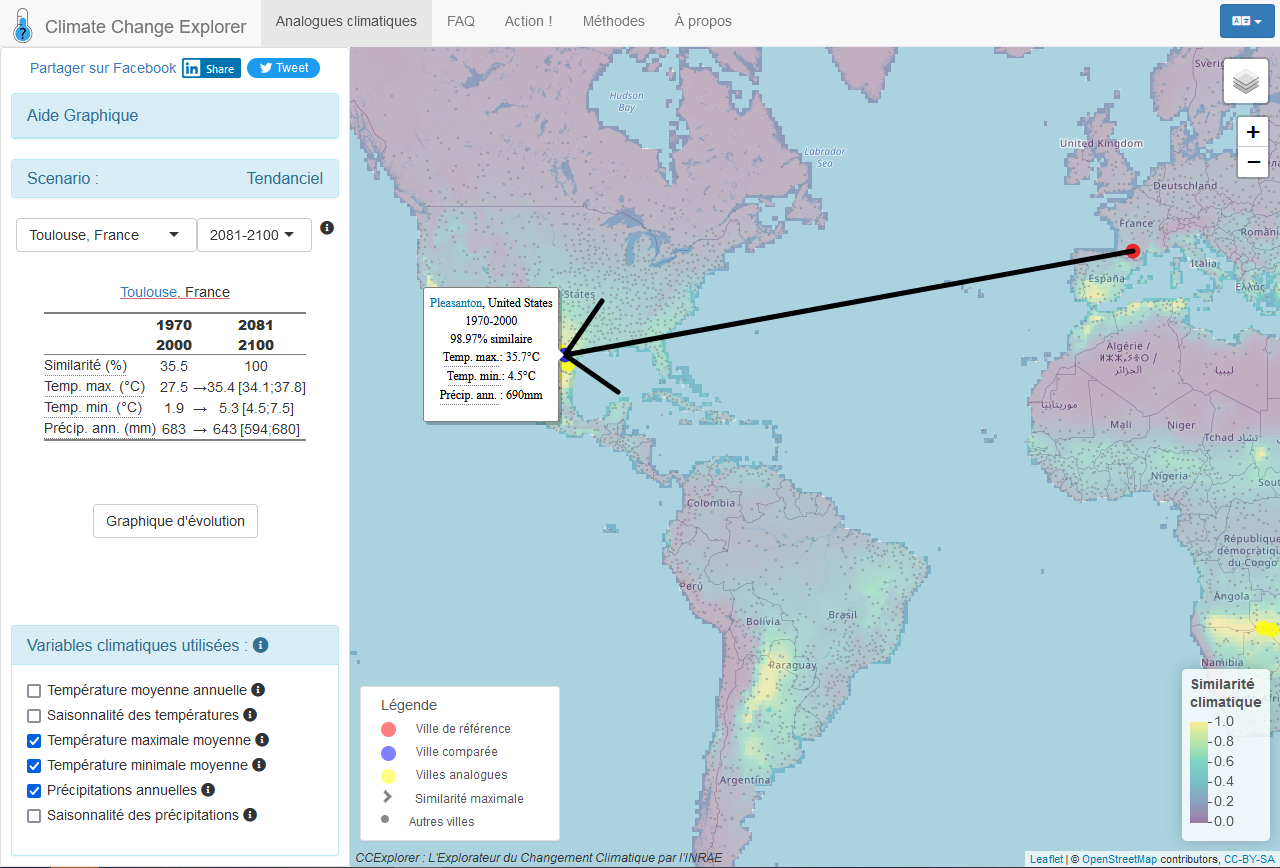
Task: Zoom in on the map
Action: [1253, 132]
